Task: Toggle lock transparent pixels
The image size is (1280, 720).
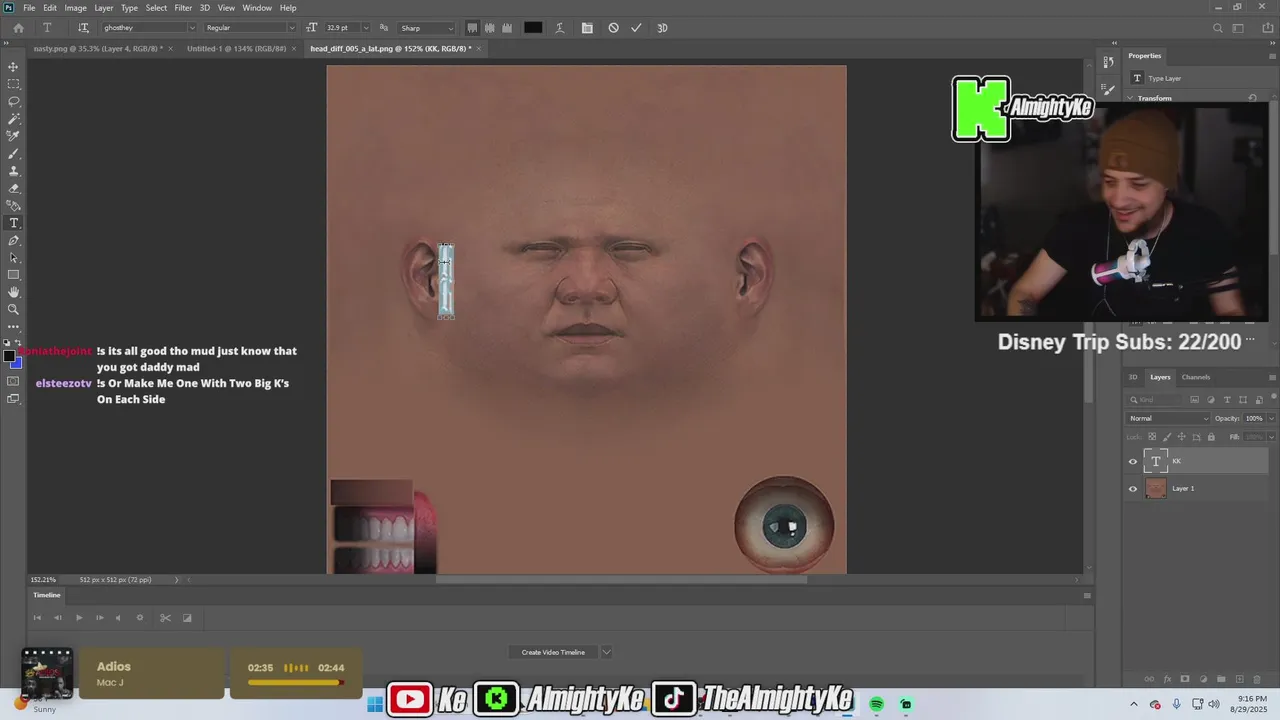Action: pyautogui.click(x=1152, y=437)
